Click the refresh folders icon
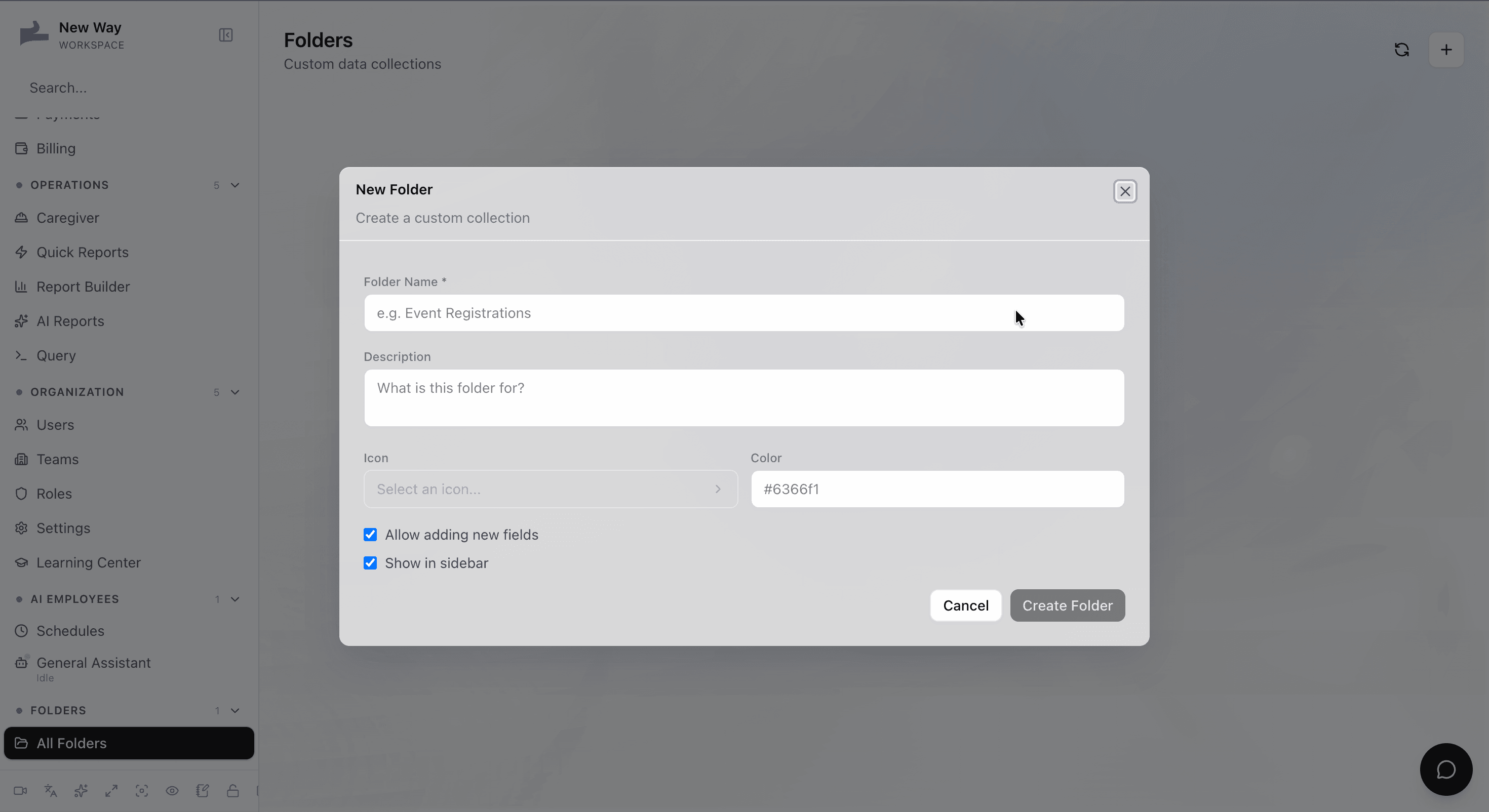This screenshot has width=1489, height=812. tap(1402, 50)
